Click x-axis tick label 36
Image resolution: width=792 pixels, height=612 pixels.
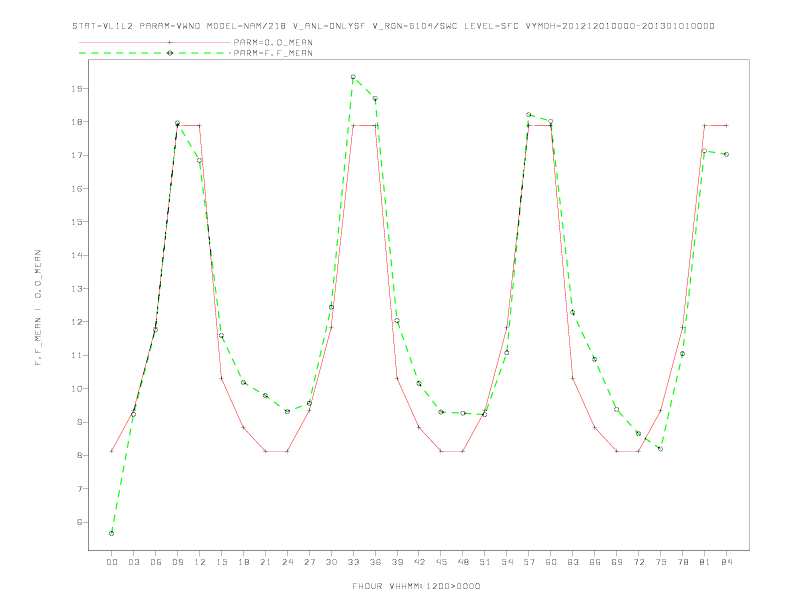pos(375,562)
